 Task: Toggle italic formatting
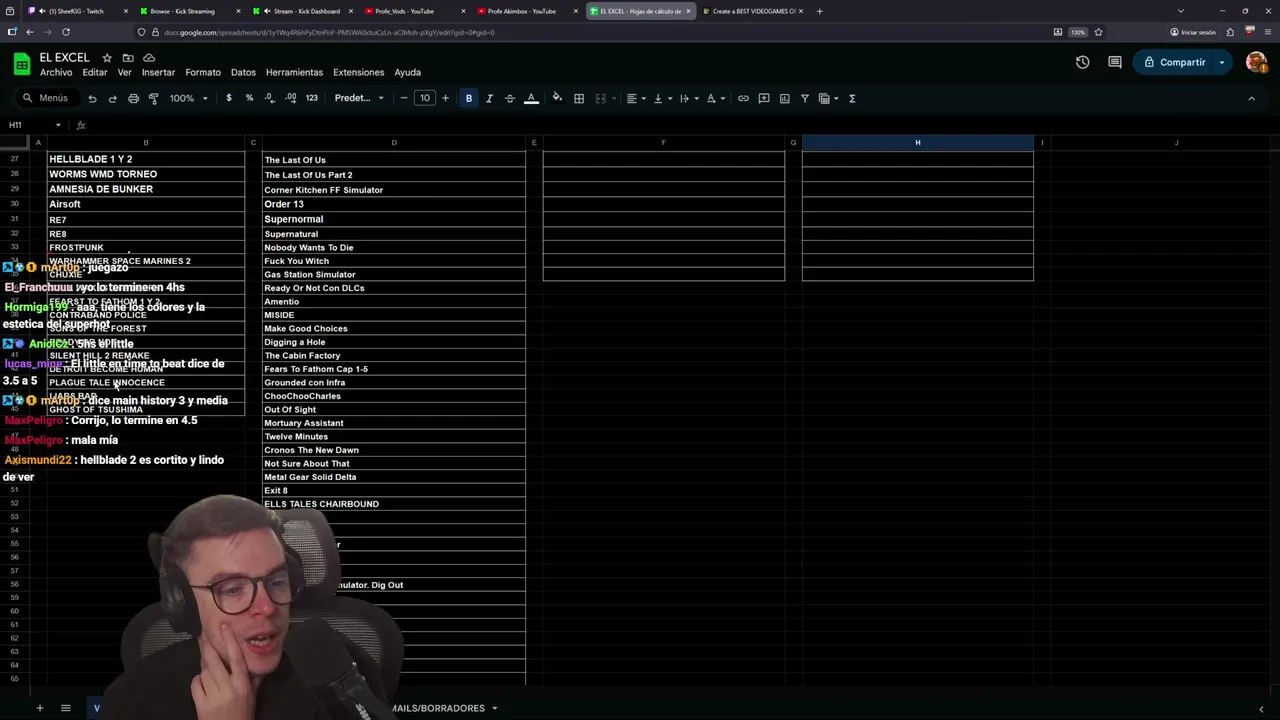pos(489,98)
